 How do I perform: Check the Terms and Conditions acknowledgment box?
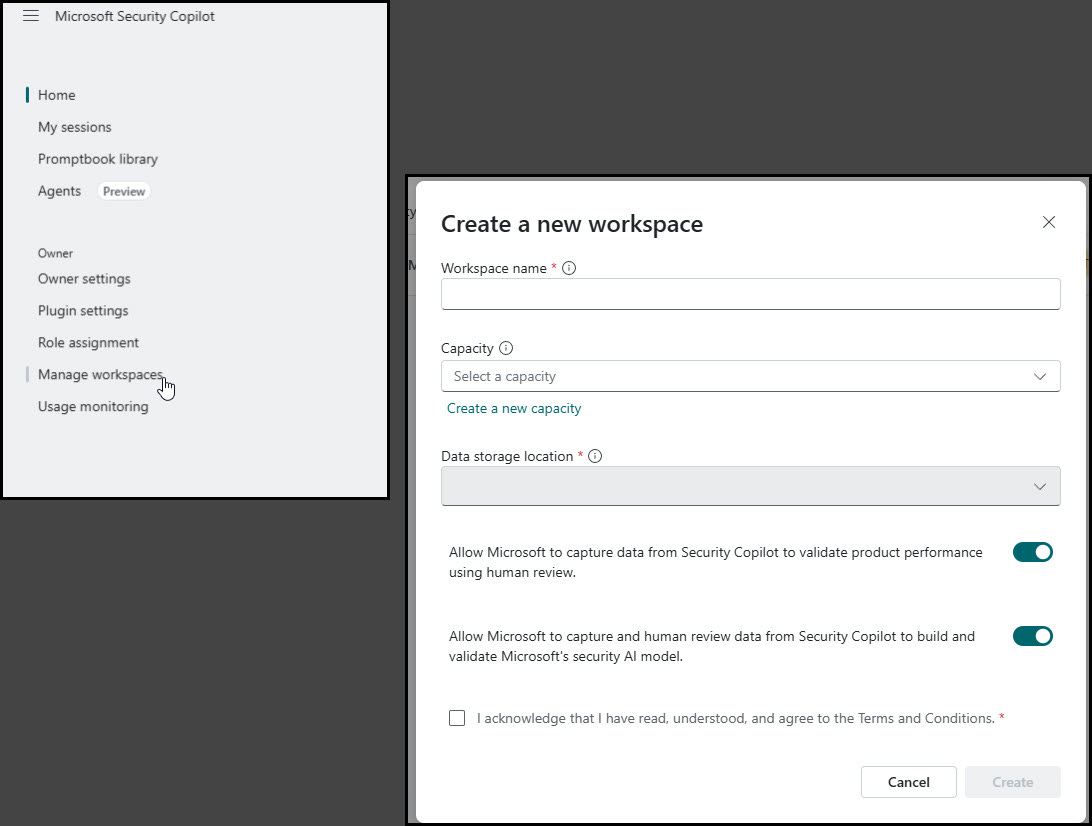point(457,718)
